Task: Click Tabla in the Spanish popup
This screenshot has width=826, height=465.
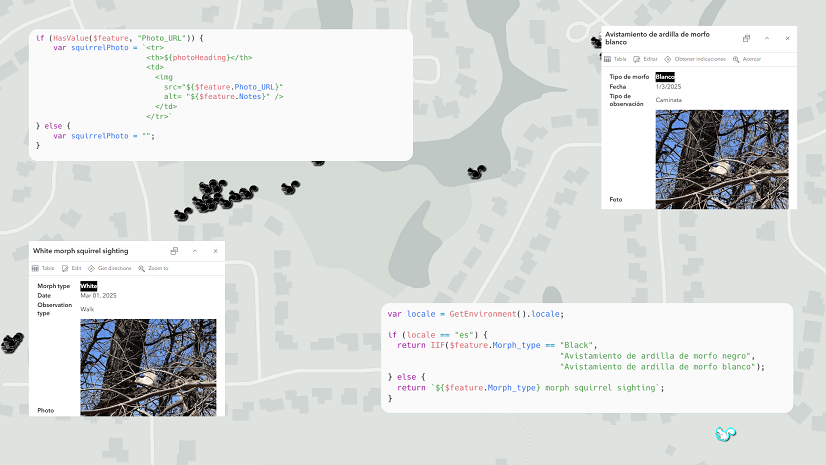Action: pos(615,60)
